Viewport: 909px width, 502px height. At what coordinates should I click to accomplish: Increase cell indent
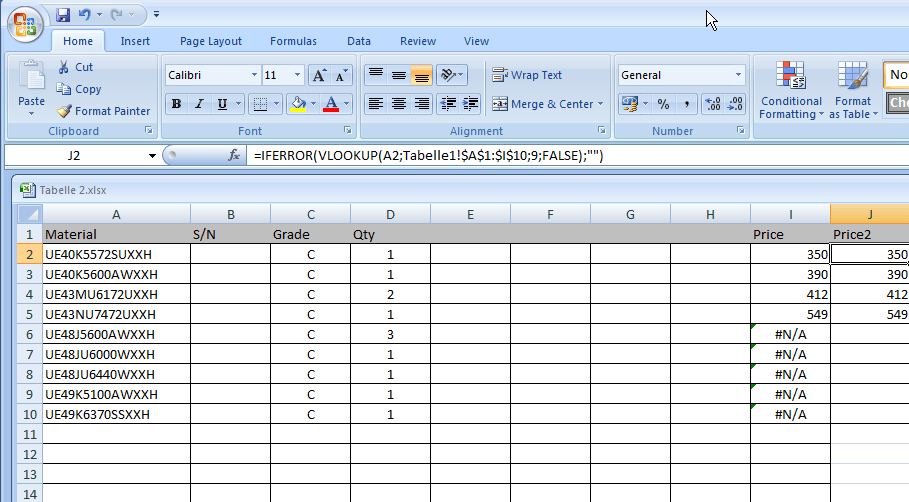(x=470, y=104)
